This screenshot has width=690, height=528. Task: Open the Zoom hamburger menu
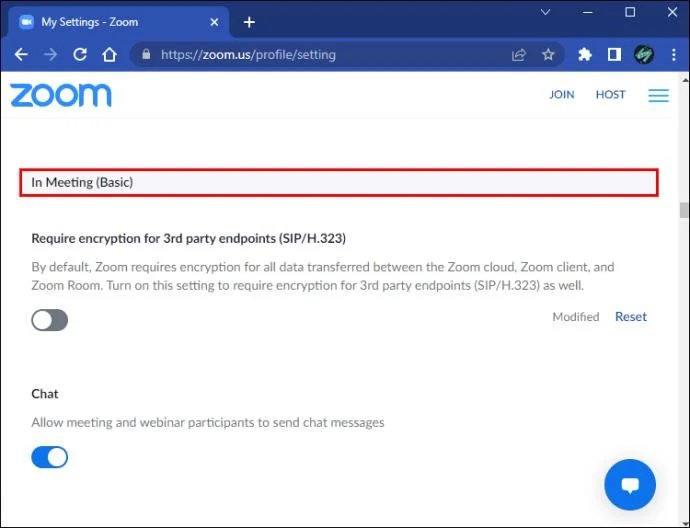[x=658, y=95]
